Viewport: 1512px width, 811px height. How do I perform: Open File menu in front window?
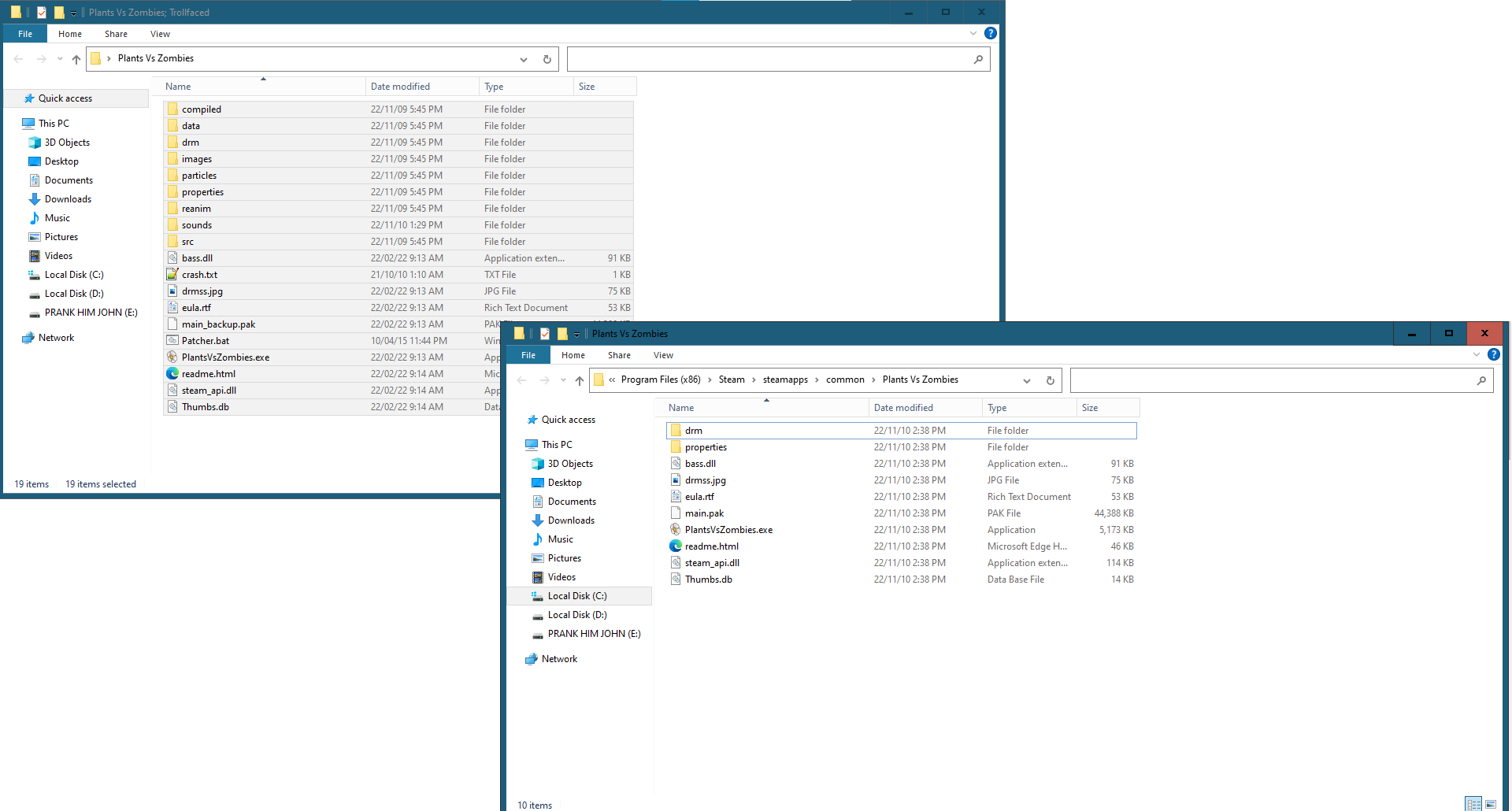click(528, 355)
